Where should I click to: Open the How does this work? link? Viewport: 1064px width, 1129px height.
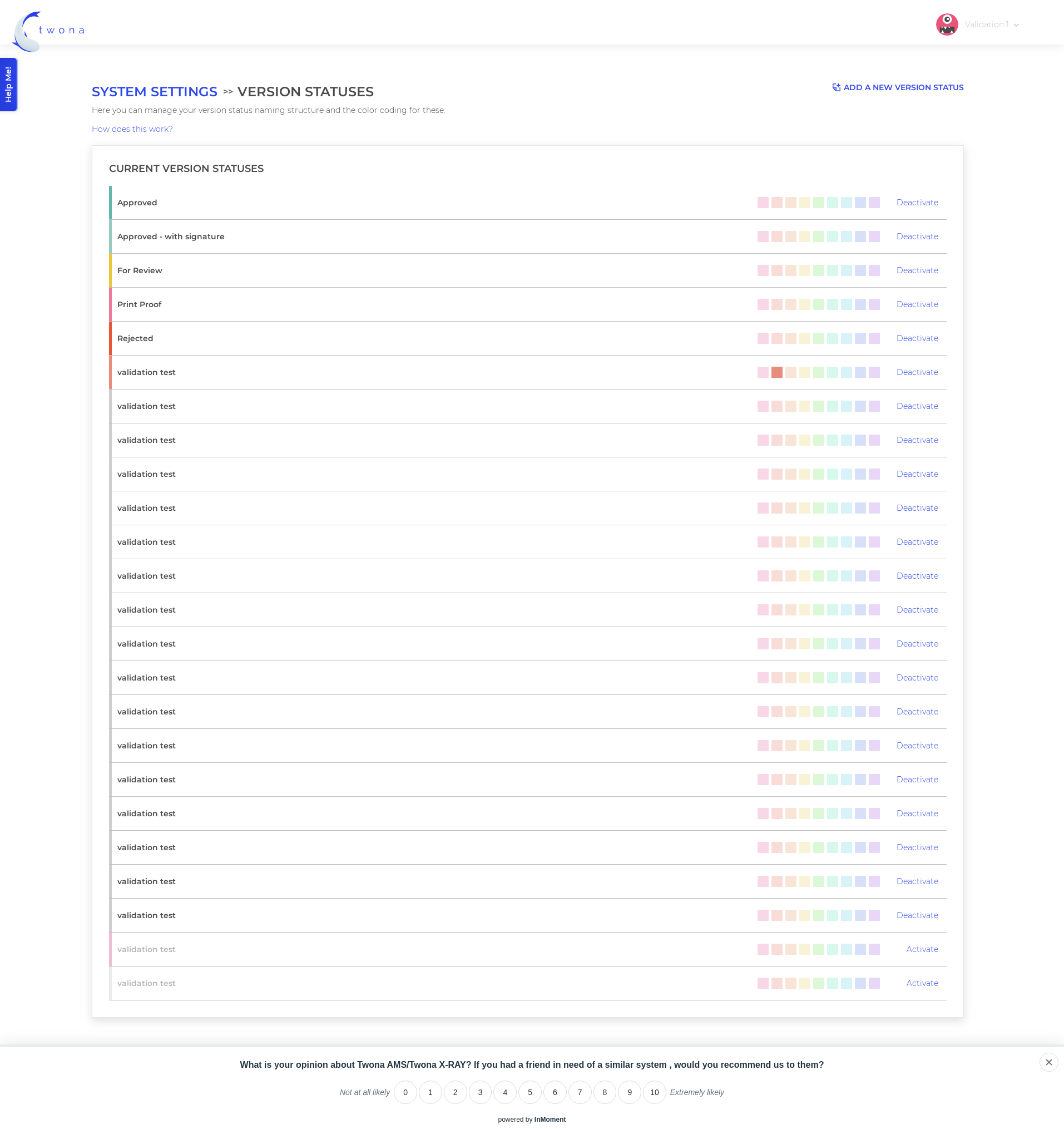132,129
